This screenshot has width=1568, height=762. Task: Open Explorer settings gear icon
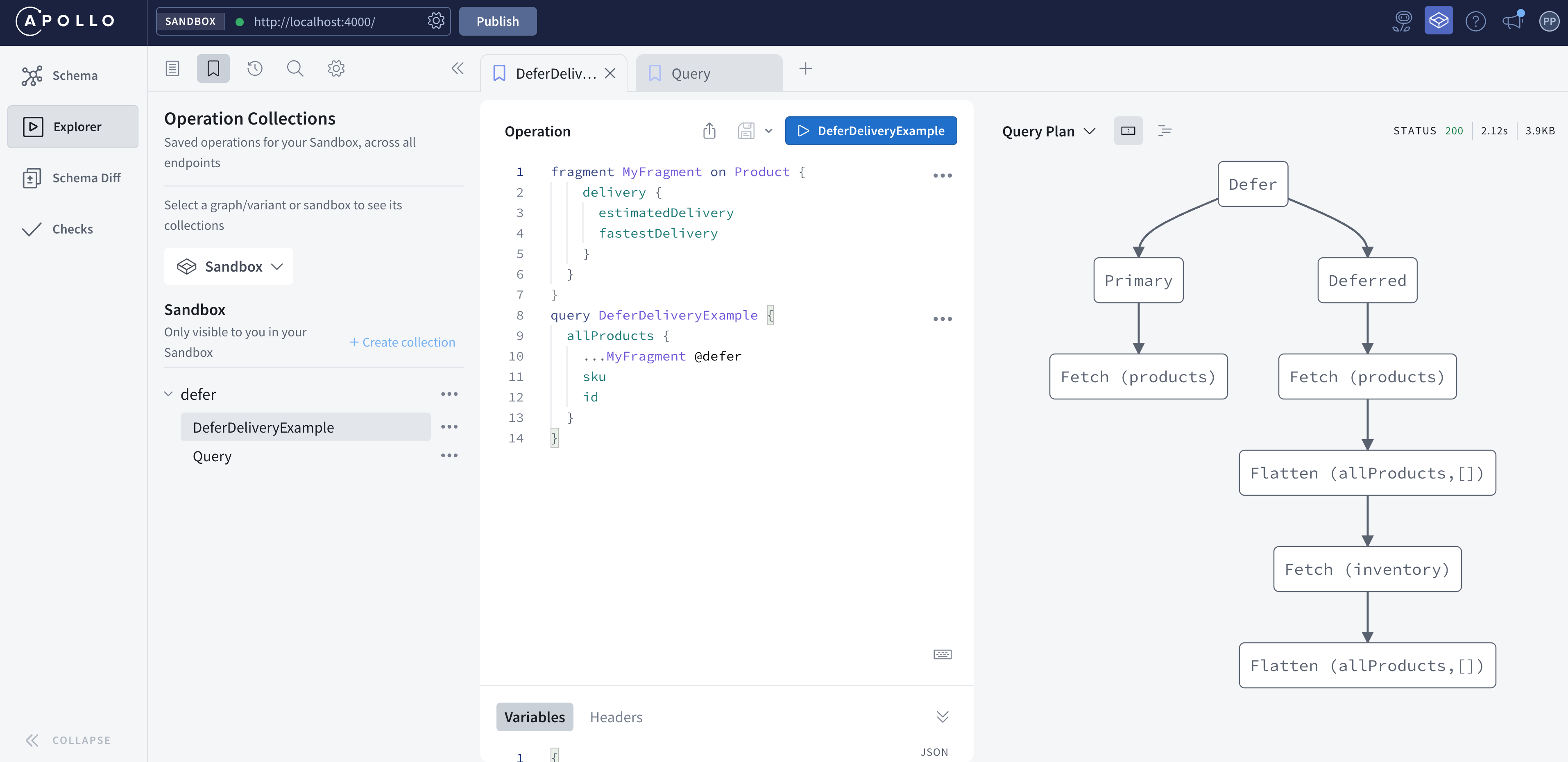[x=336, y=68]
